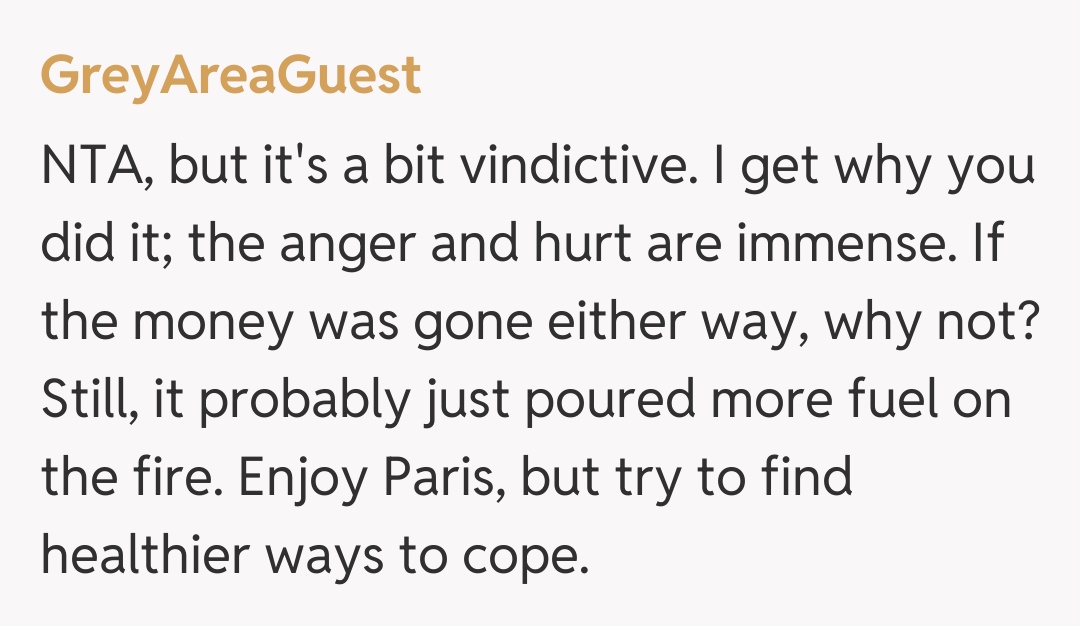The width and height of the screenshot is (1080, 626).
Task: Open the GreyAreaGuest user profile
Action: click(231, 77)
